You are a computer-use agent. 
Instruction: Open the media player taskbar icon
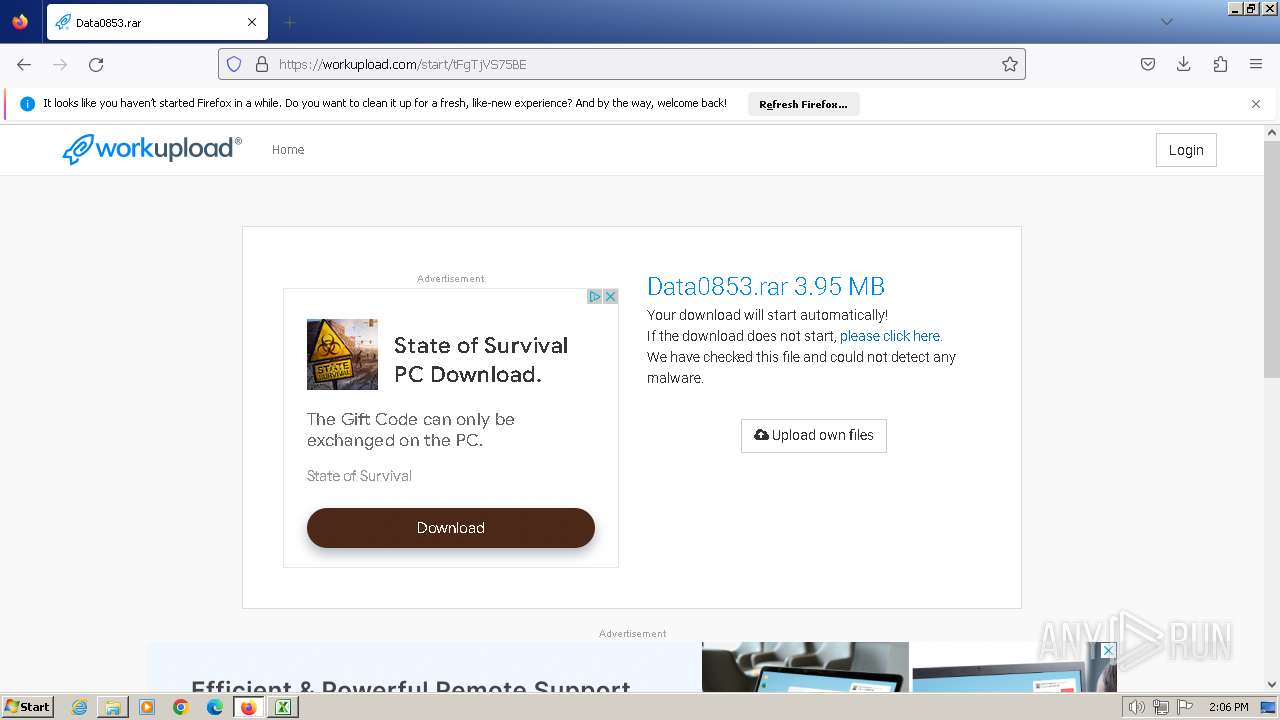pyautogui.click(x=147, y=707)
